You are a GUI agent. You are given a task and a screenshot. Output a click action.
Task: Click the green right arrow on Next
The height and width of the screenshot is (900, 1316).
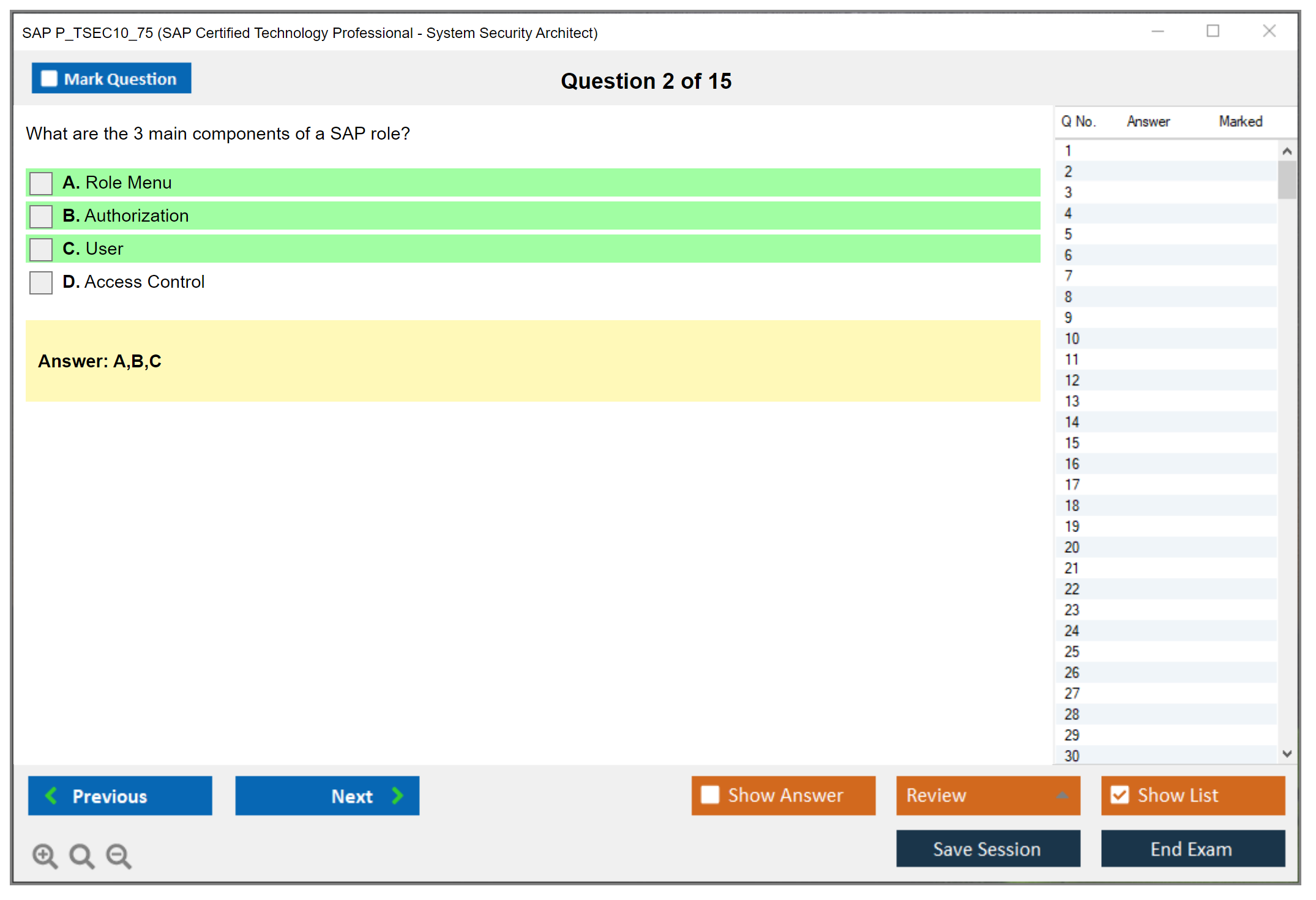(398, 795)
